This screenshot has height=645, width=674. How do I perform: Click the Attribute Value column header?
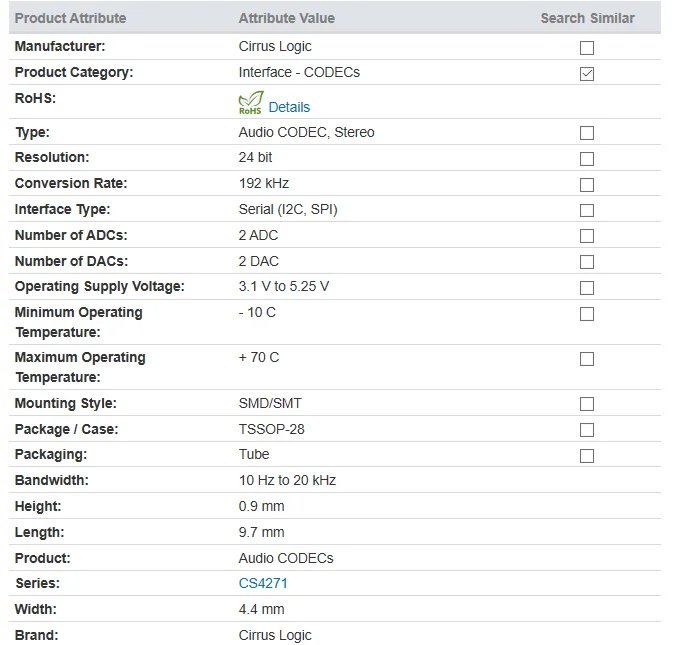286,18
